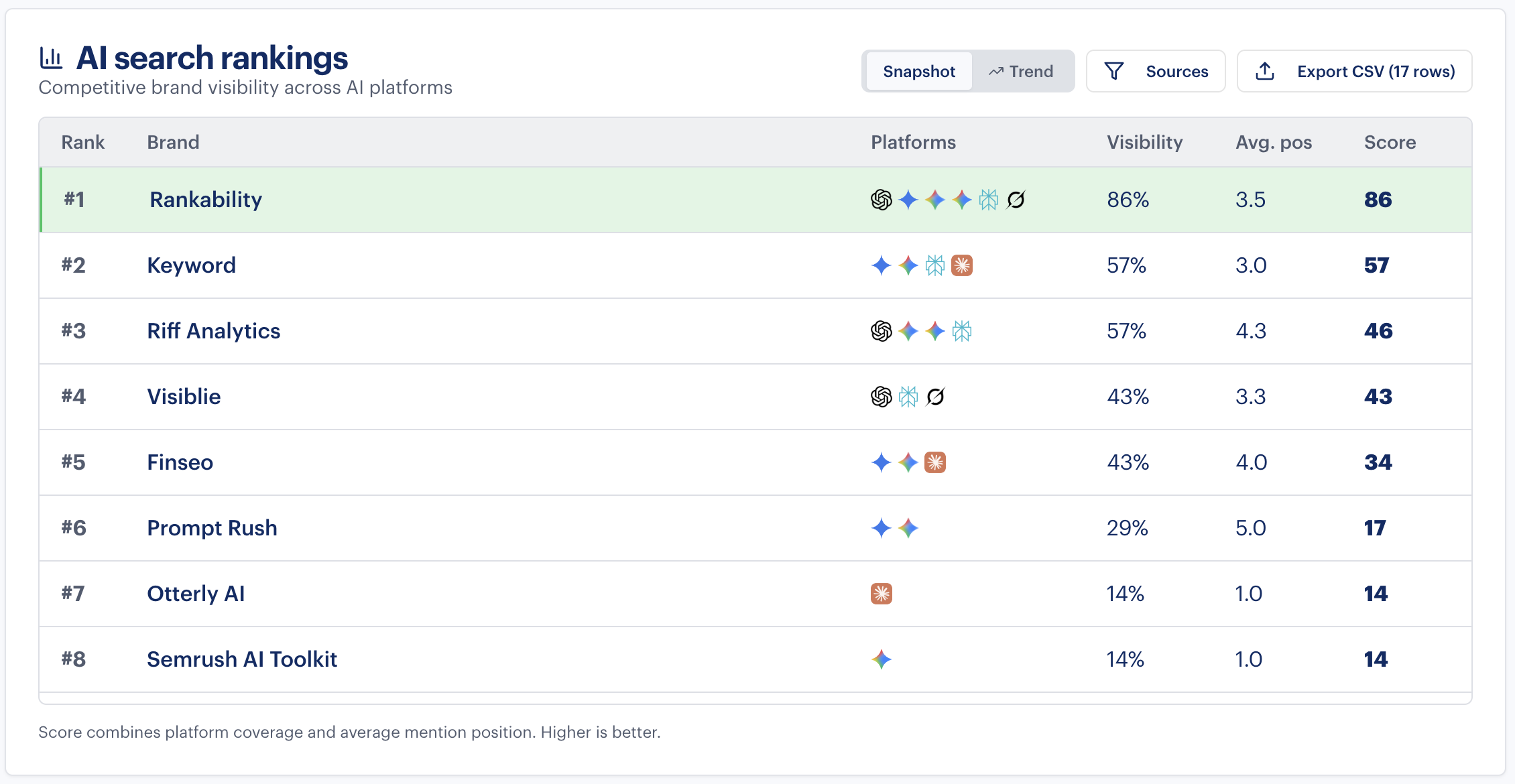Click the Grok icon in the Rankability row
Screen dimensions: 1515x784
point(1016,200)
